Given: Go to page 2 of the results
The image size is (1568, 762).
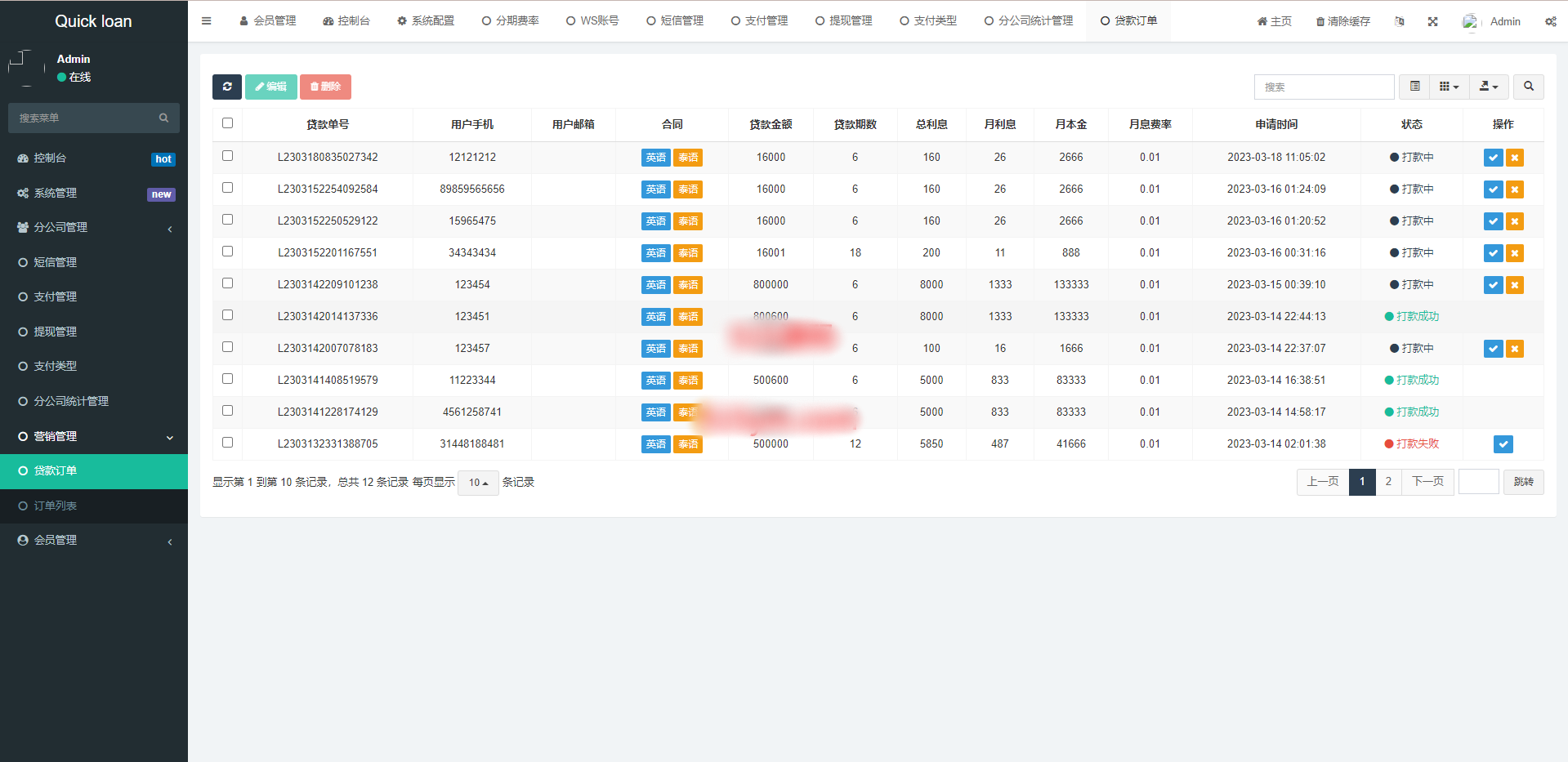Looking at the screenshot, I should 1388,482.
